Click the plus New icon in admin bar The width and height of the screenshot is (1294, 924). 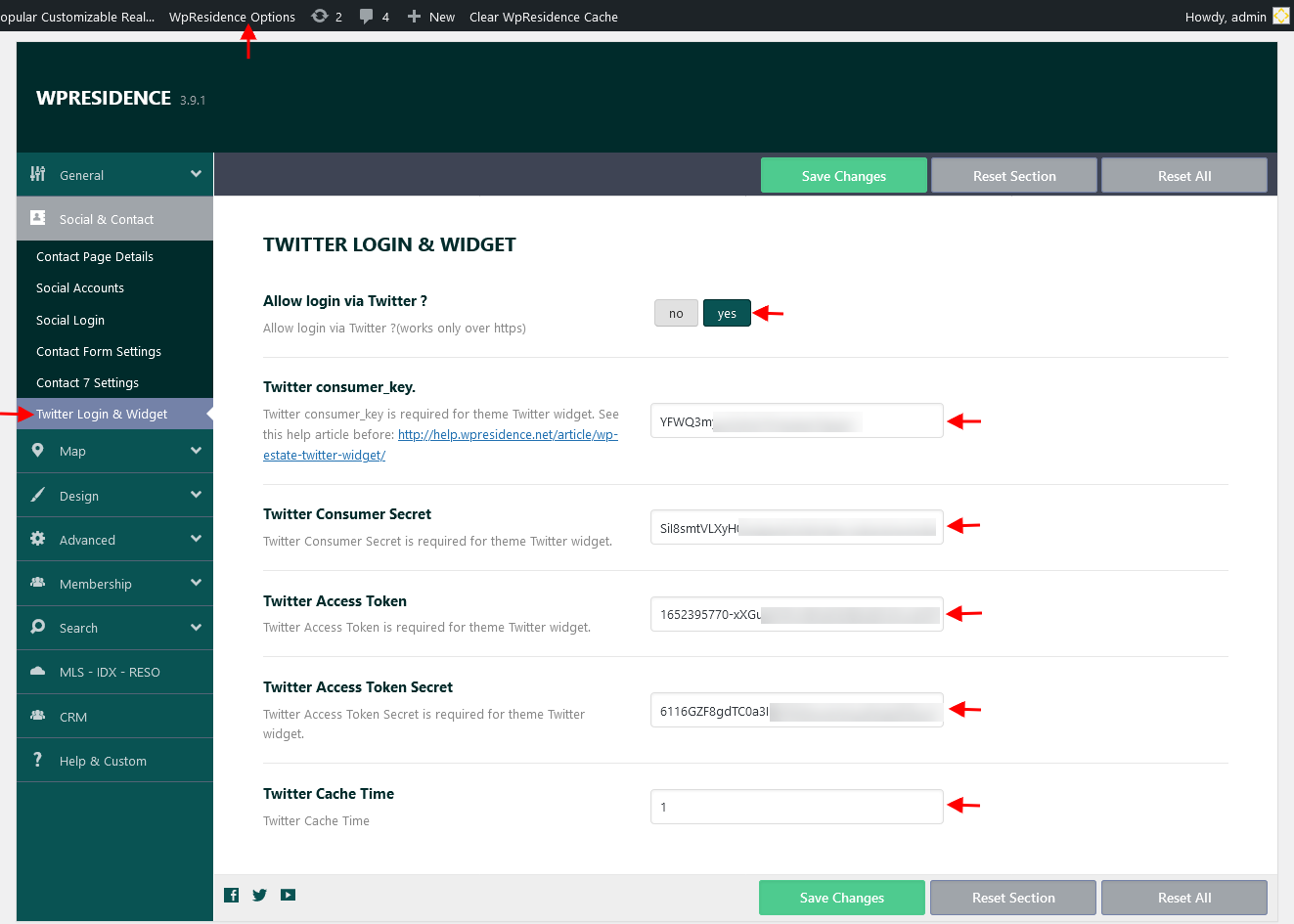(414, 16)
